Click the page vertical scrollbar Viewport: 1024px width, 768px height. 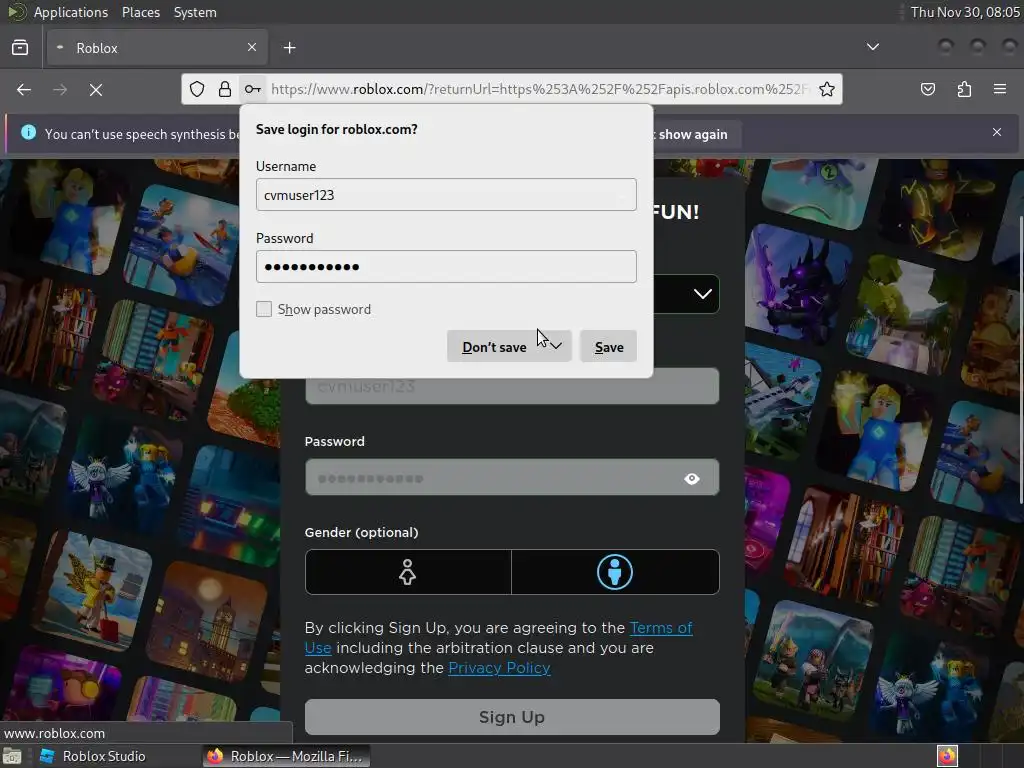click(x=1020, y=359)
